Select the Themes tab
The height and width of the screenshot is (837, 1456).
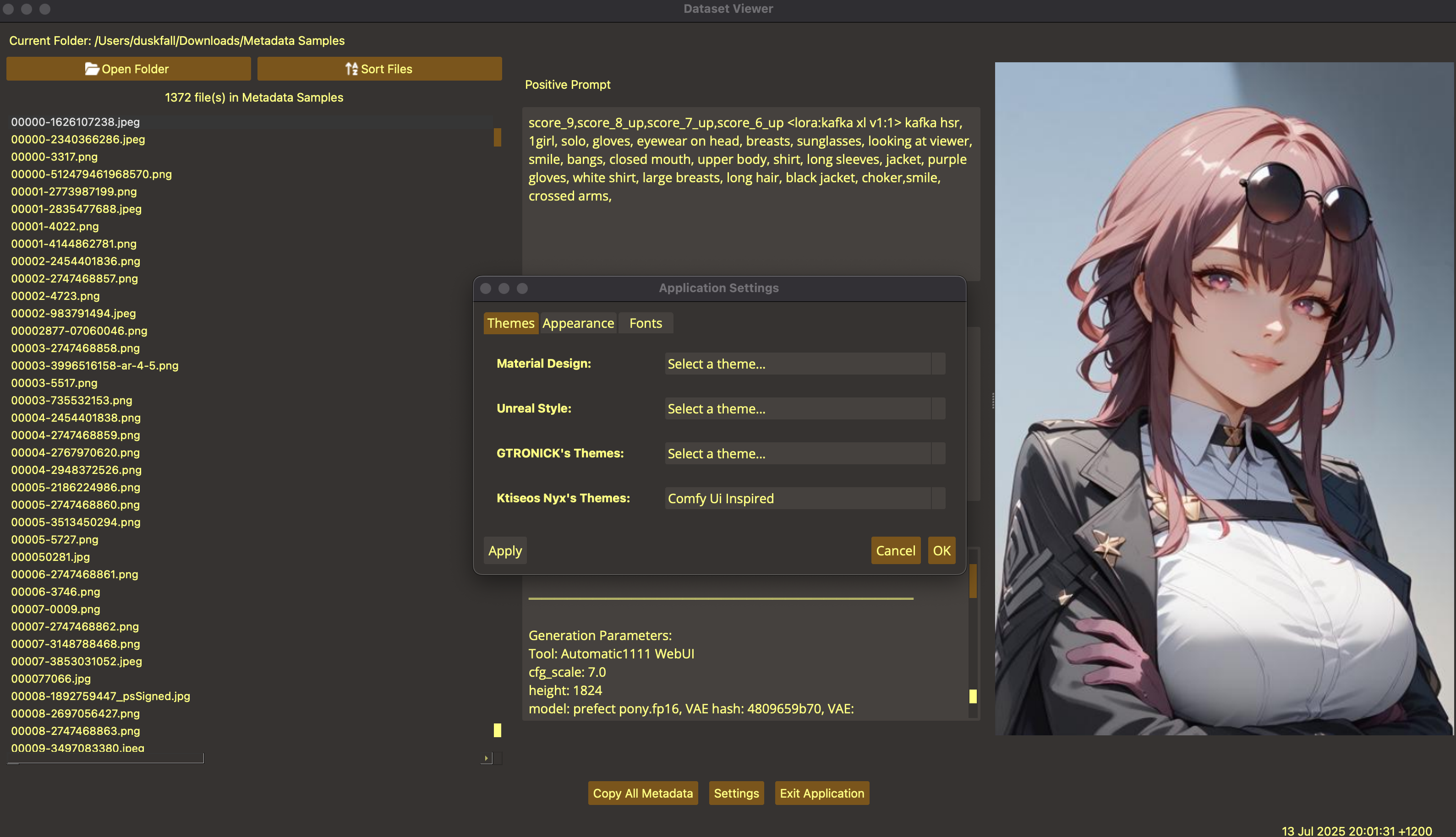(511, 323)
